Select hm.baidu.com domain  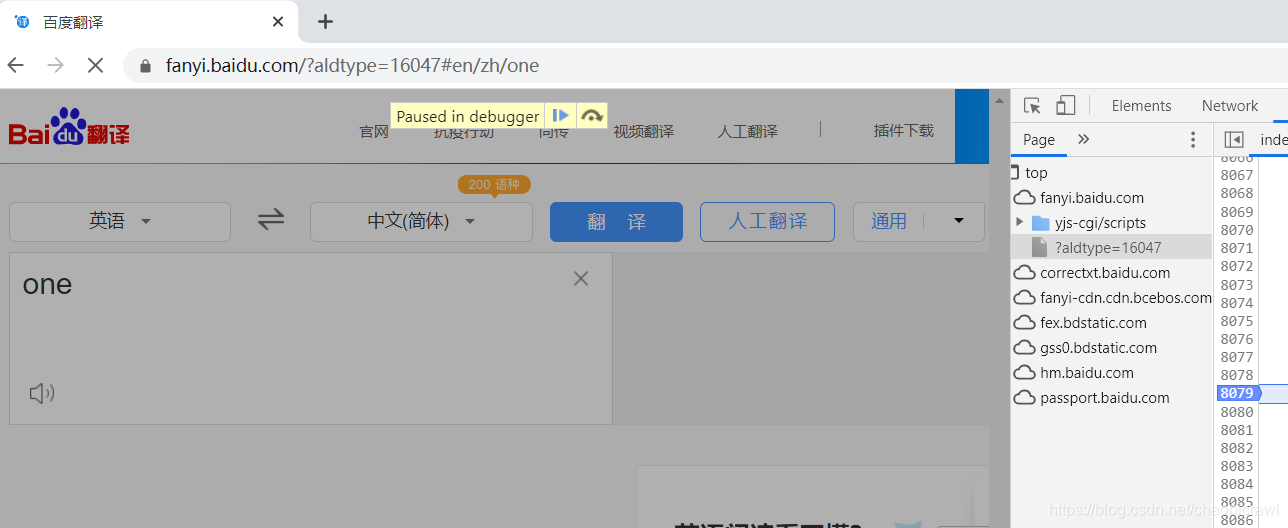(1086, 373)
